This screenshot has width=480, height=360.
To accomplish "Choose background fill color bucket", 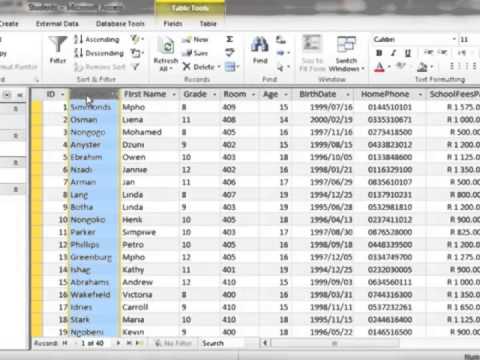I will (422, 67).
